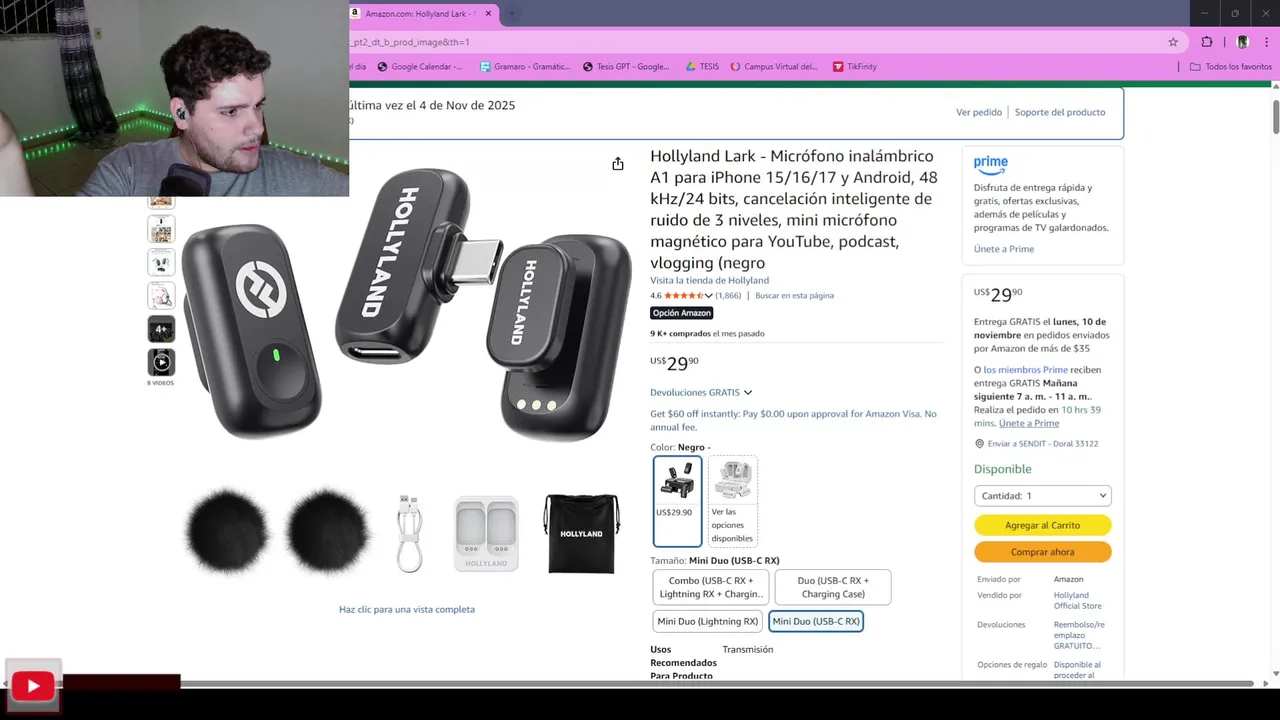Select the earbuds product thumbnail above the scooter one
Screen dimensions: 1280x720
161,262
